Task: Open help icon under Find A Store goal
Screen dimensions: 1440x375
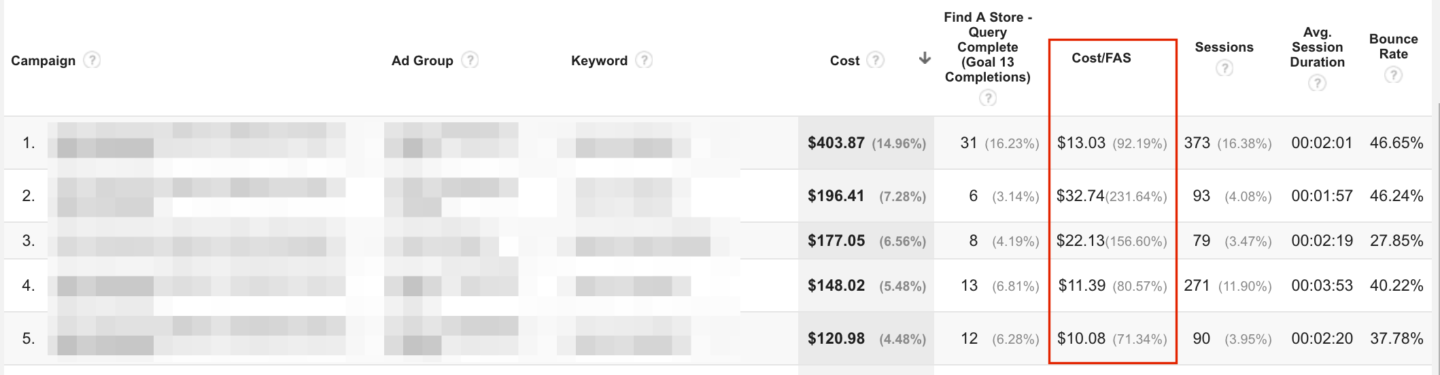Action: (x=988, y=98)
